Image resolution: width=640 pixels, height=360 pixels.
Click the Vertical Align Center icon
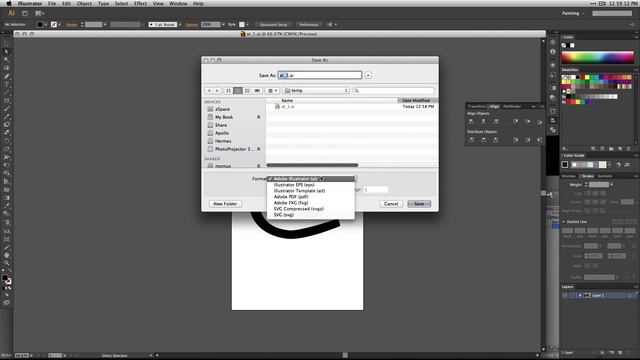528,122
